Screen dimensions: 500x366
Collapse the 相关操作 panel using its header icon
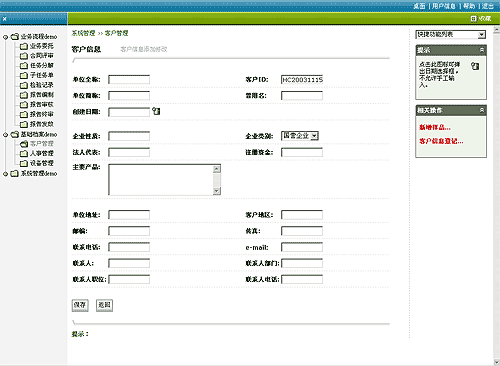[482, 110]
